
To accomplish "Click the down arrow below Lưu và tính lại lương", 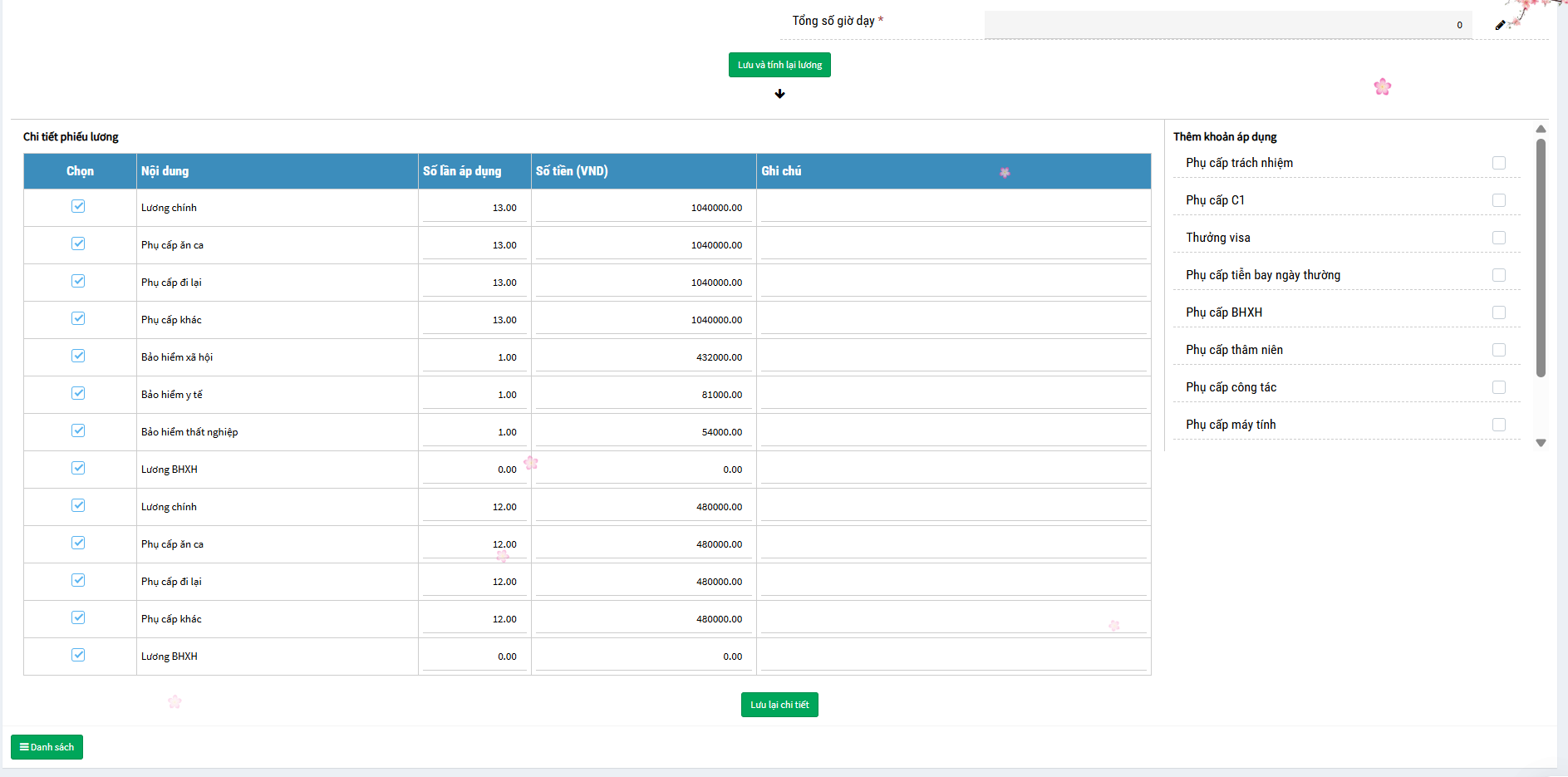I will [x=779, y=94].
